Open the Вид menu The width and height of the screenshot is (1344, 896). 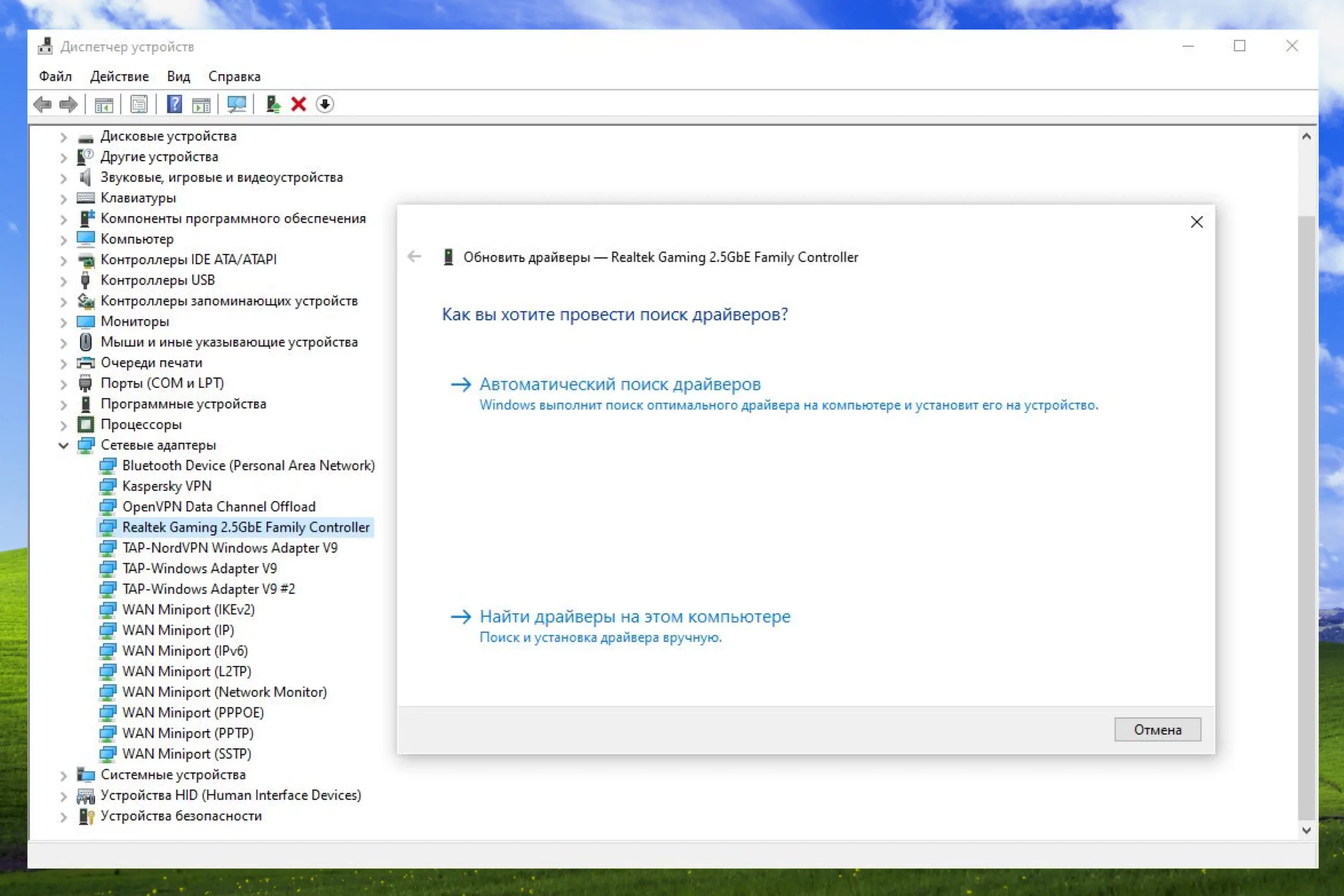(x=178, y=77)
